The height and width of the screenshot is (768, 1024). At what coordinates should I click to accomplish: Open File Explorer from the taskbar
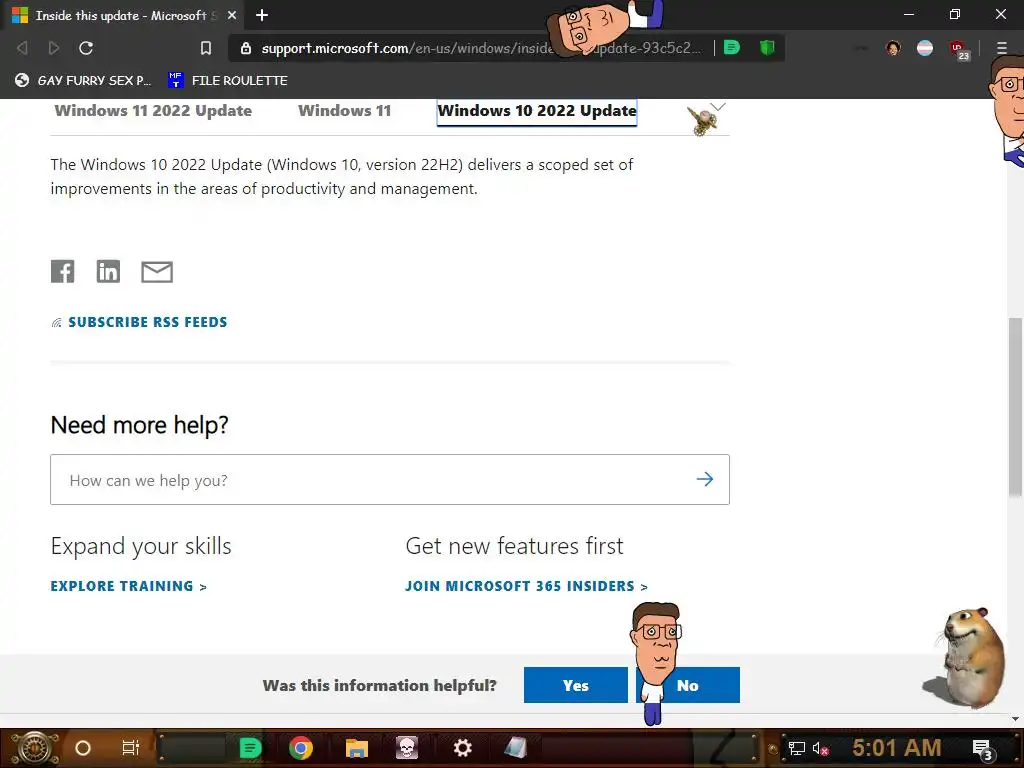[357, 748]
